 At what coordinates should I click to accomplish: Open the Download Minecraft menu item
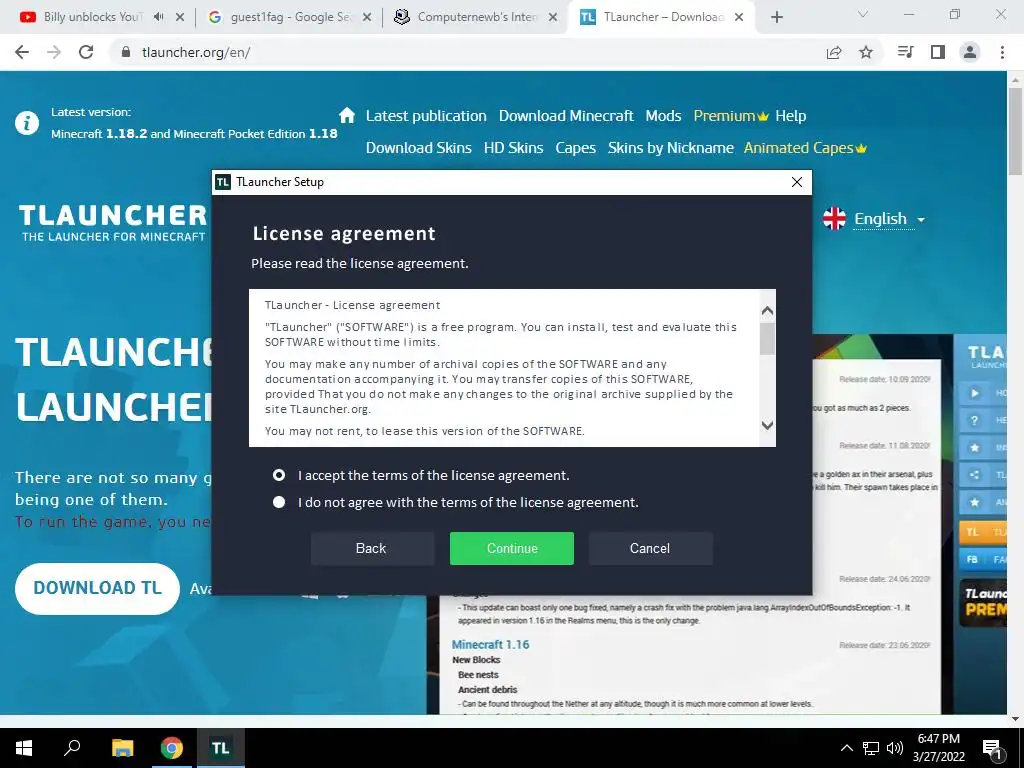pyautogui.click(x=566, y=116)
